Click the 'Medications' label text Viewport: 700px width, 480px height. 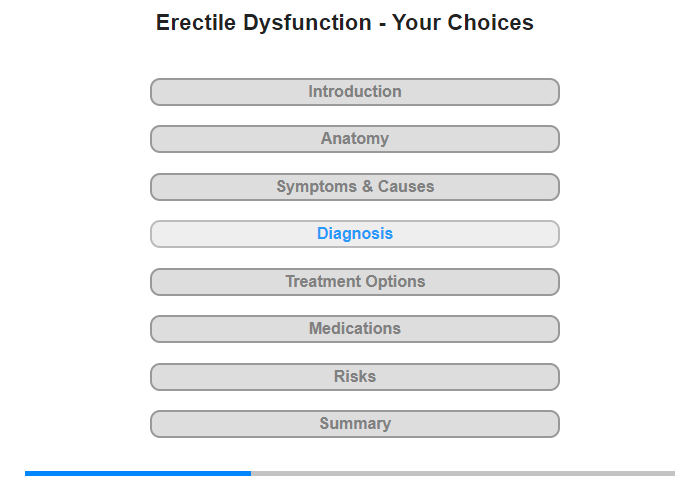click(x=355, y=329)
